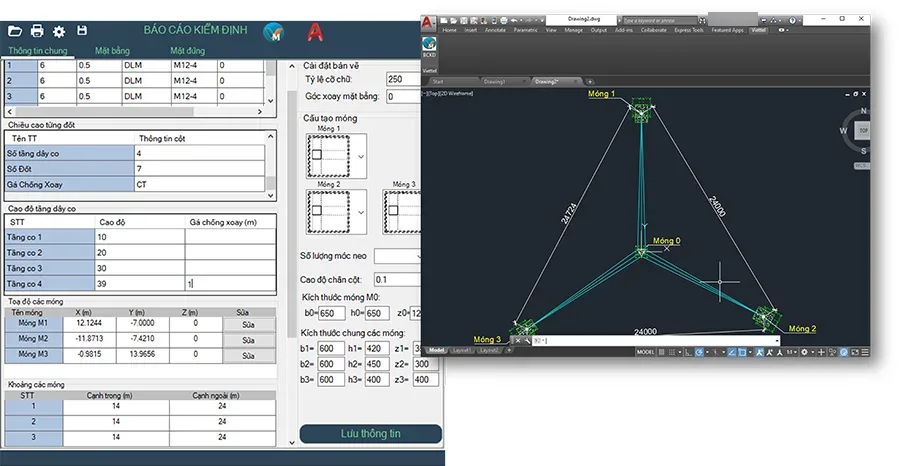Add a new drawing tab with plus

click(x=589, y=81)
